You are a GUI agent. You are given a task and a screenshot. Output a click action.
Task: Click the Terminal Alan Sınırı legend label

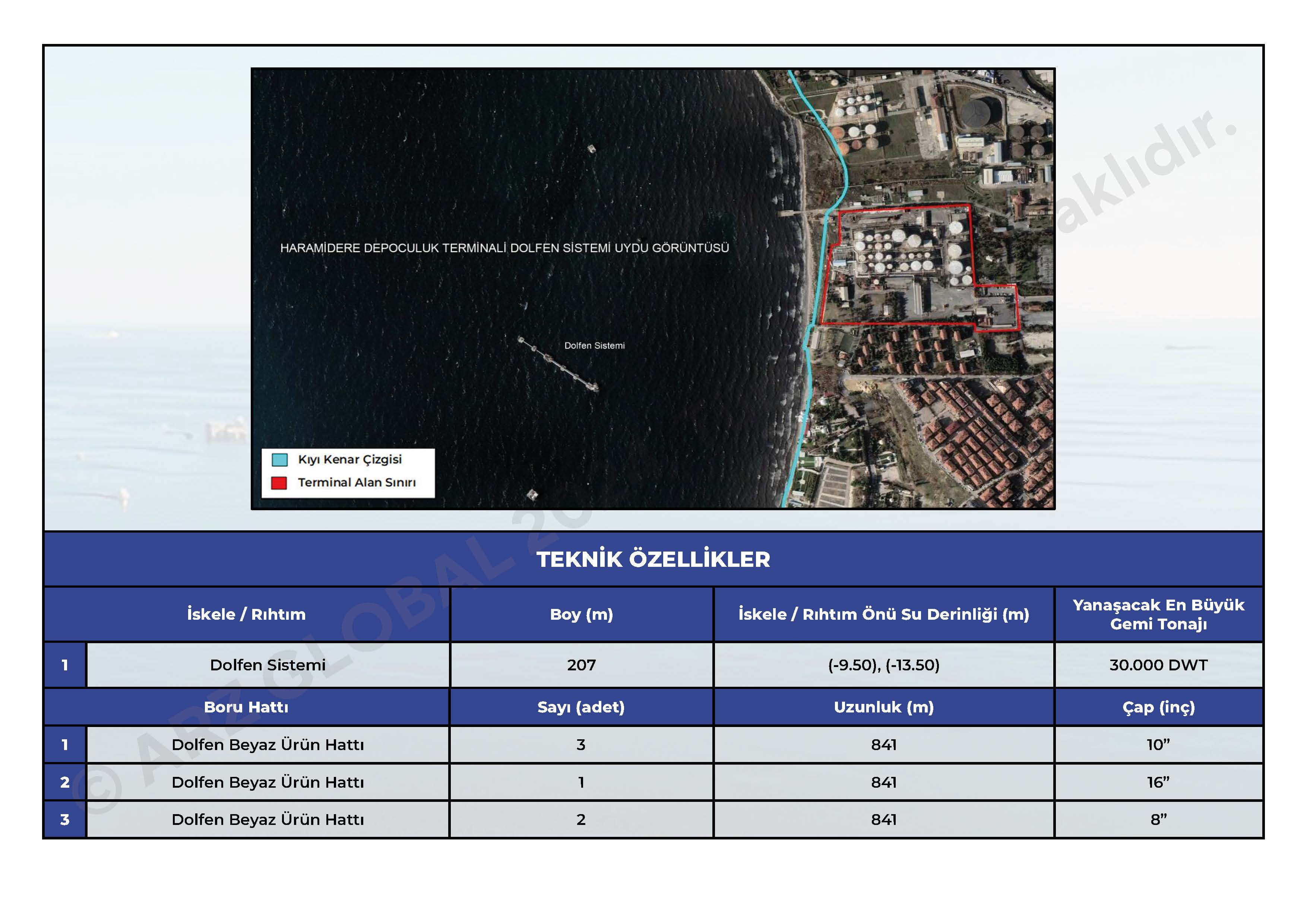[357, 482]
